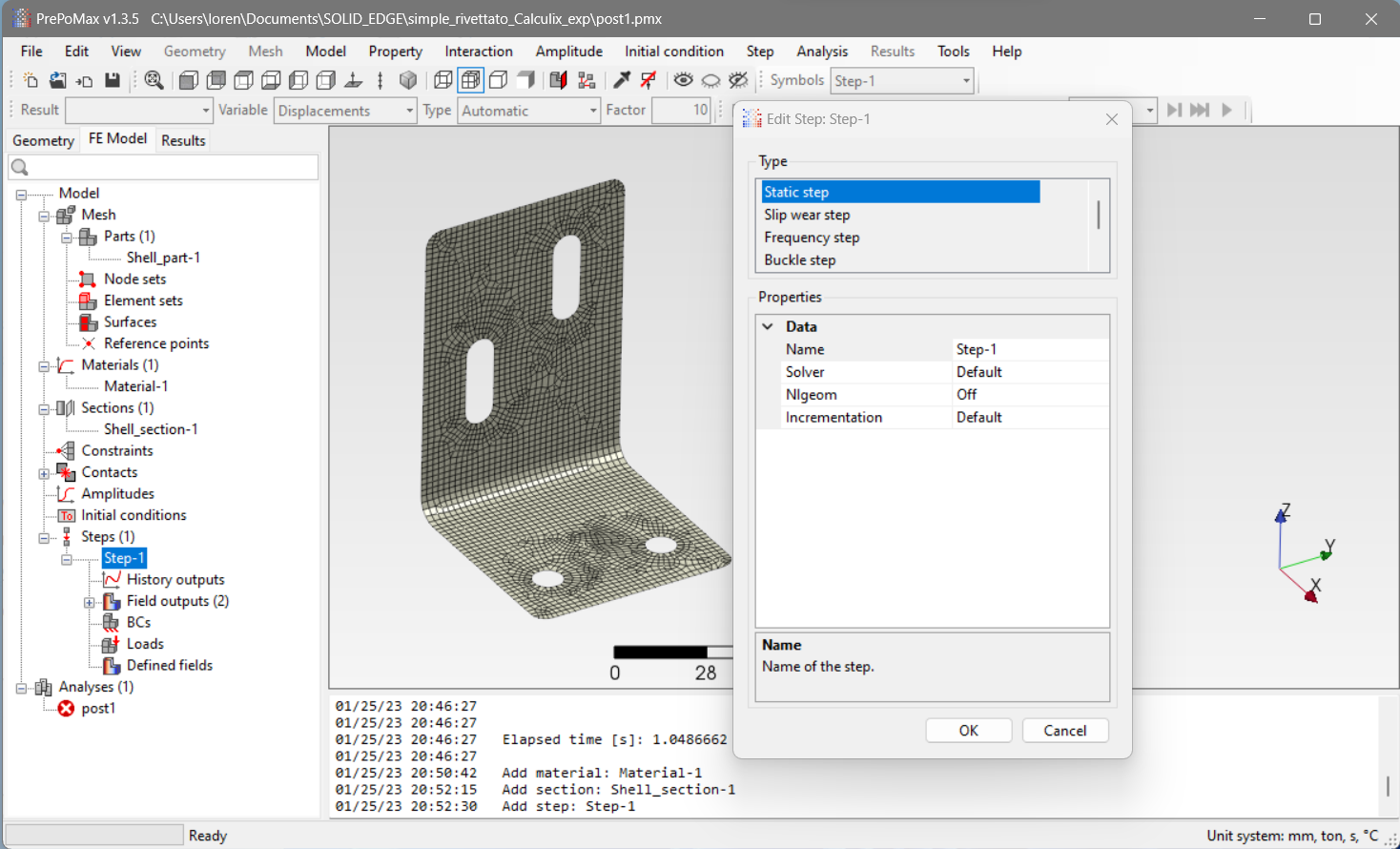Click the step Type list scrollbar

click(1099, 216)
